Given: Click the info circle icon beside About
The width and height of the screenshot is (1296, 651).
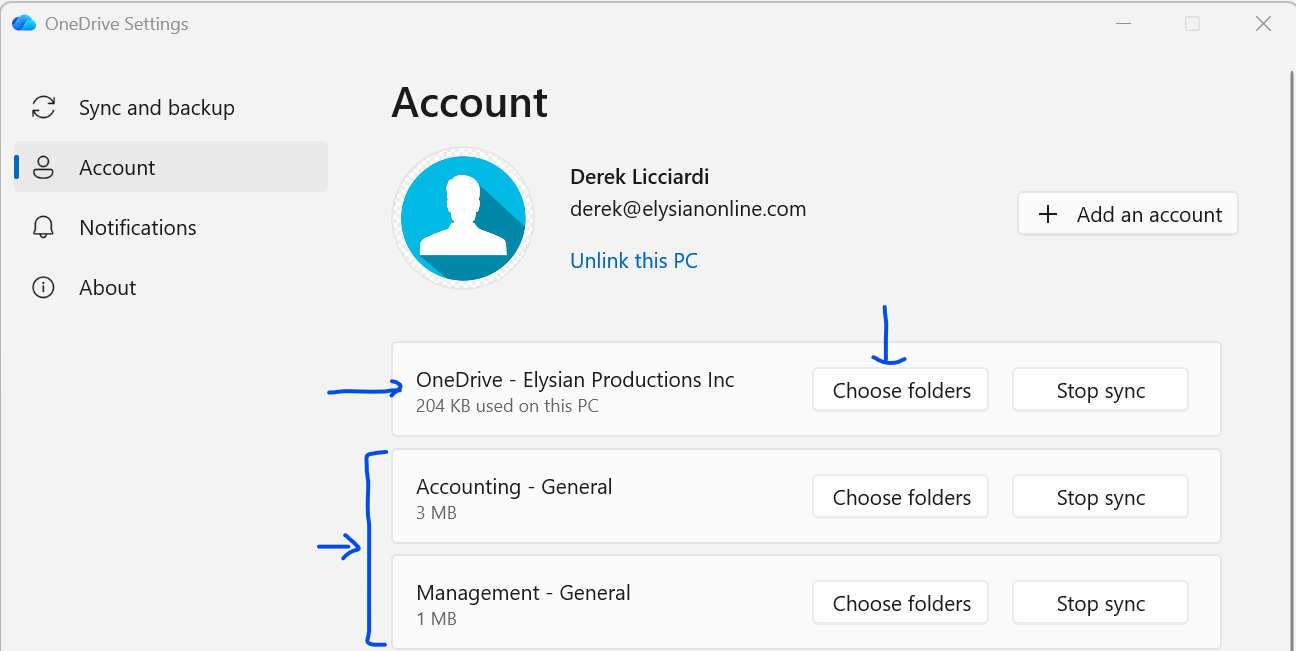Looking at the screenshot, I should pos(43,287).
